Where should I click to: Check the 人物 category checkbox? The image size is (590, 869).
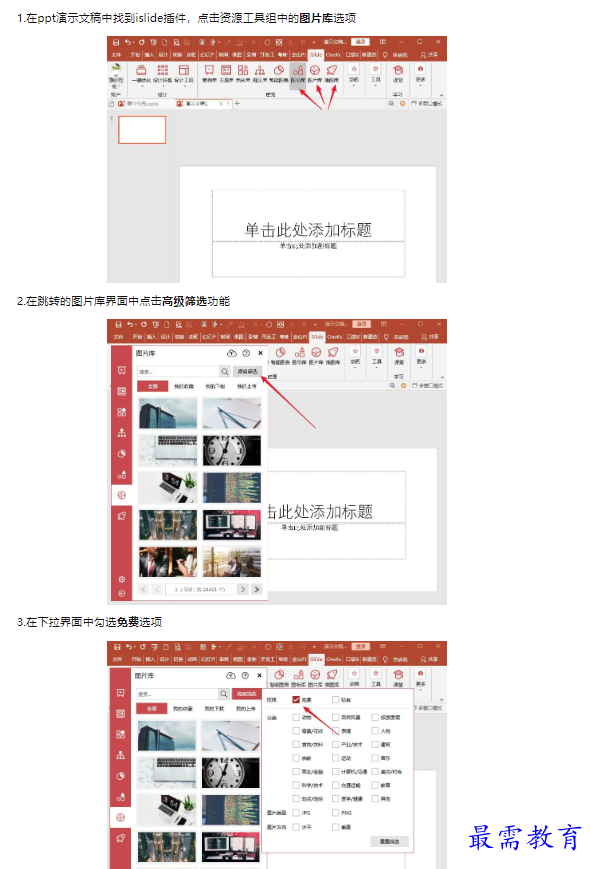click(375, 731)
